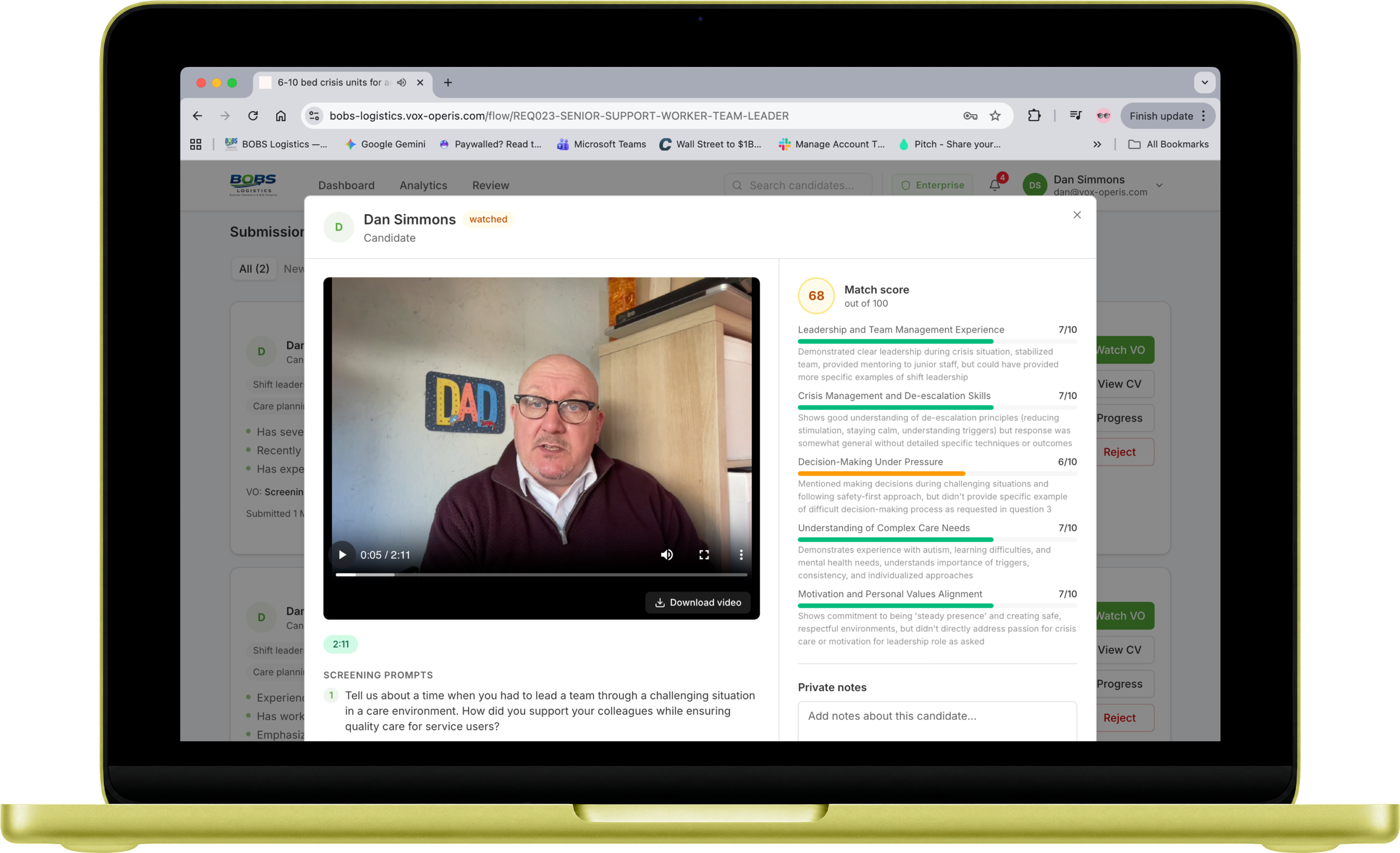Open the Analytics navigation tab

click(423, 185)
